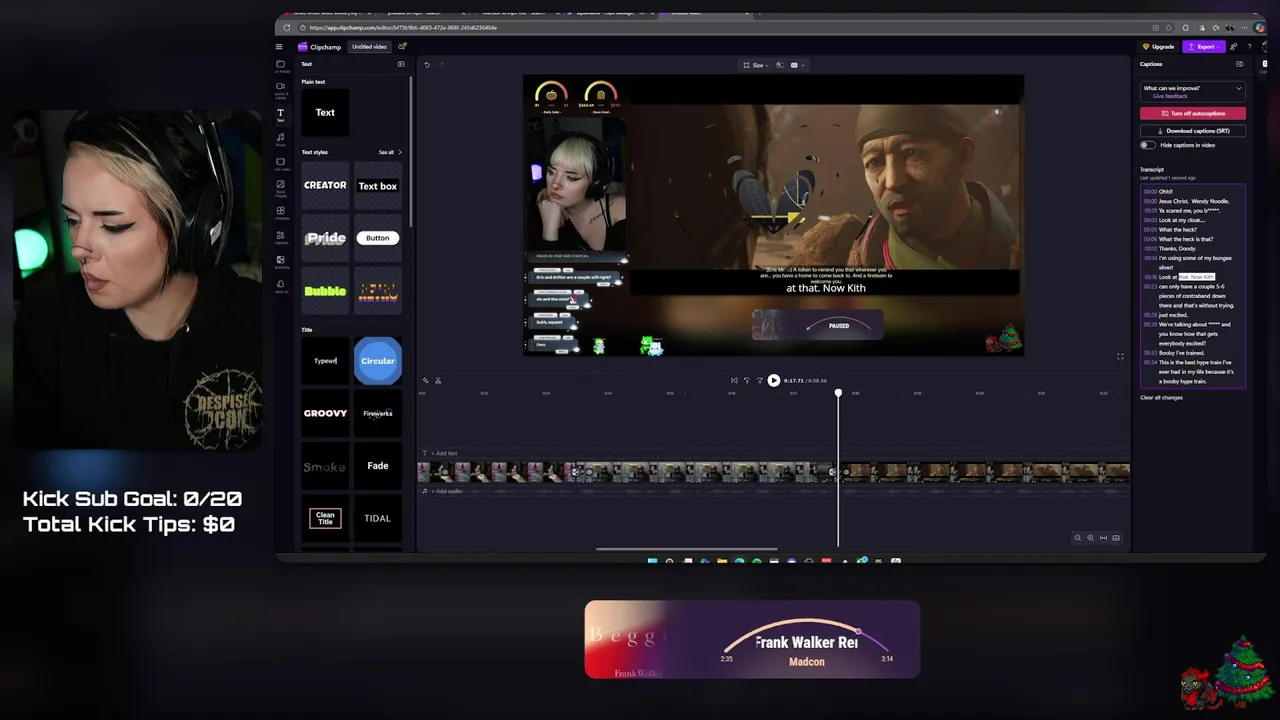Select the Clean Title style
Viewport: 1280px width, 720px height.
[x=325, y=518]
